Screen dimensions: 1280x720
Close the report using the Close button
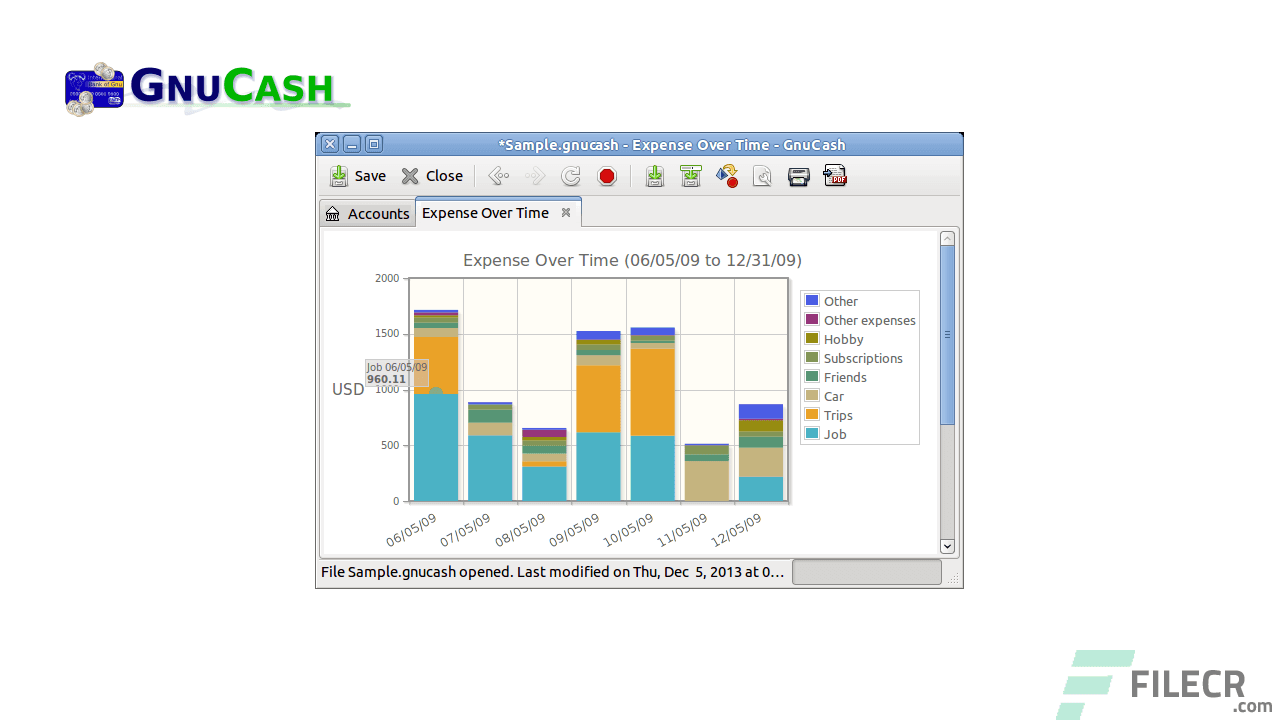coord(432,176)
